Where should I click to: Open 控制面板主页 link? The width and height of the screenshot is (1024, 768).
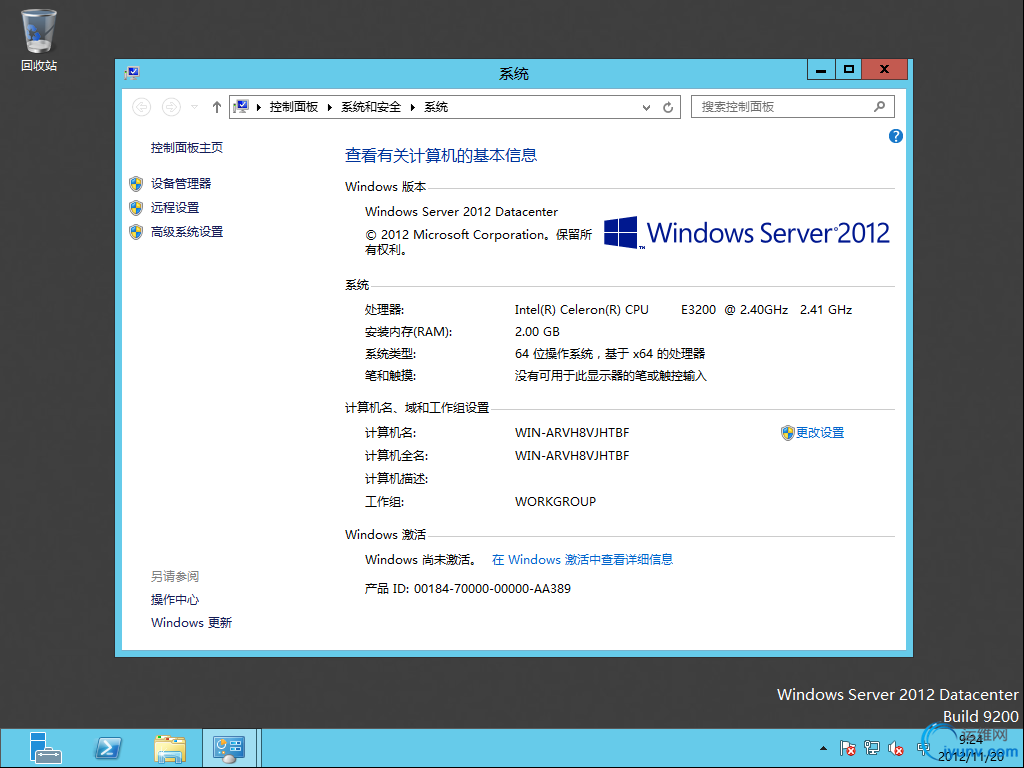click(187, 148)
